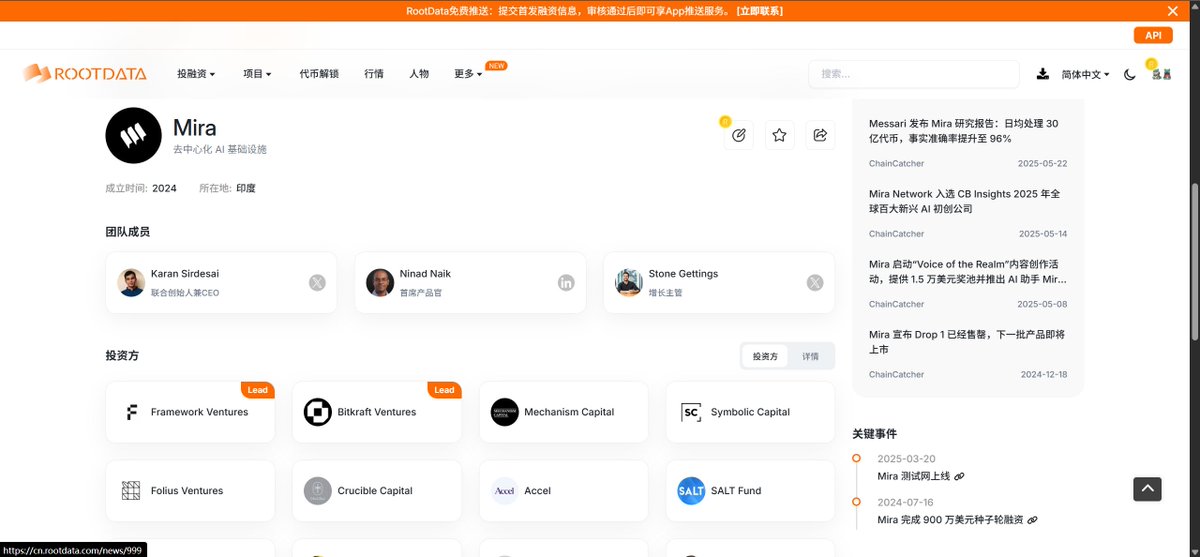The width and height of the screenshot is (1200, 557).
Task: Open Ninad Naik's LinkedIn icon
Action: 566,283
